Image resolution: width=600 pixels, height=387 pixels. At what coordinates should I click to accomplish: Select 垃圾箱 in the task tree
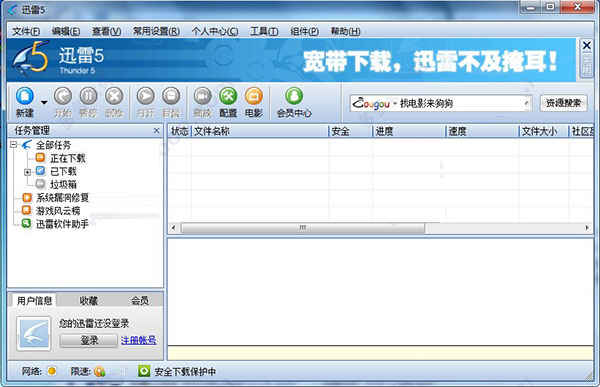[x=63, y=185]
